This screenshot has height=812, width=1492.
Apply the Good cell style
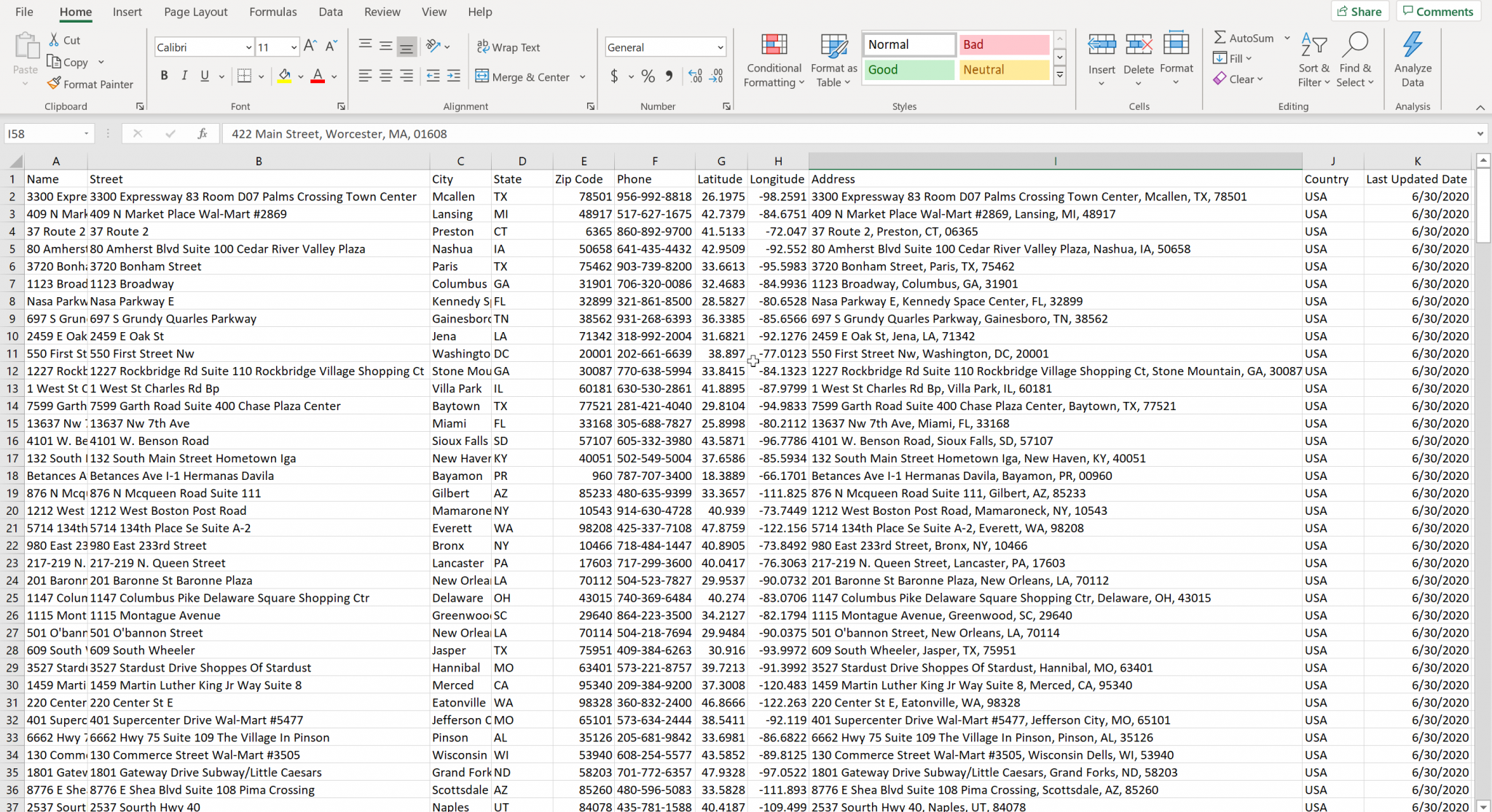click(x=908, y=69)
